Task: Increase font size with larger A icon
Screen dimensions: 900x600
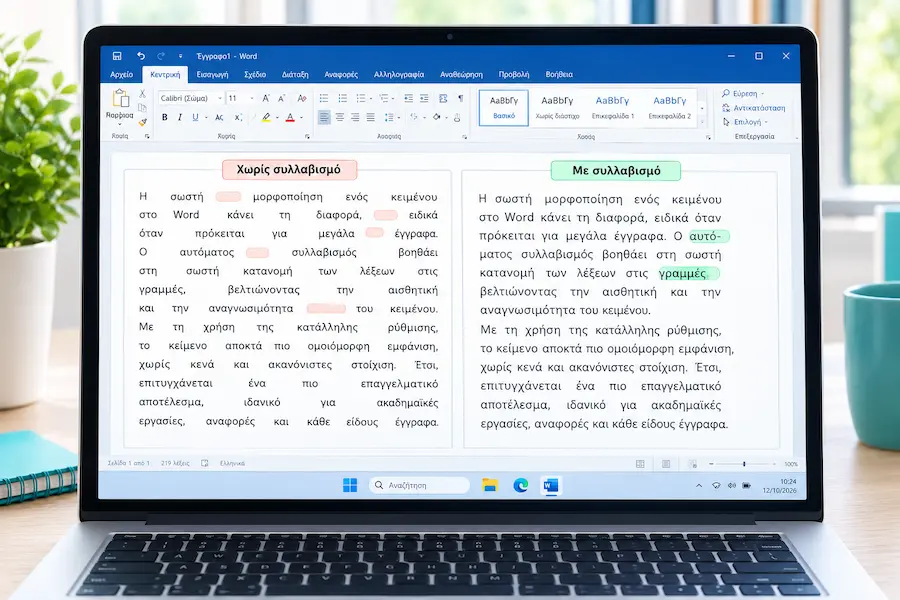Action: coord(266,98)
